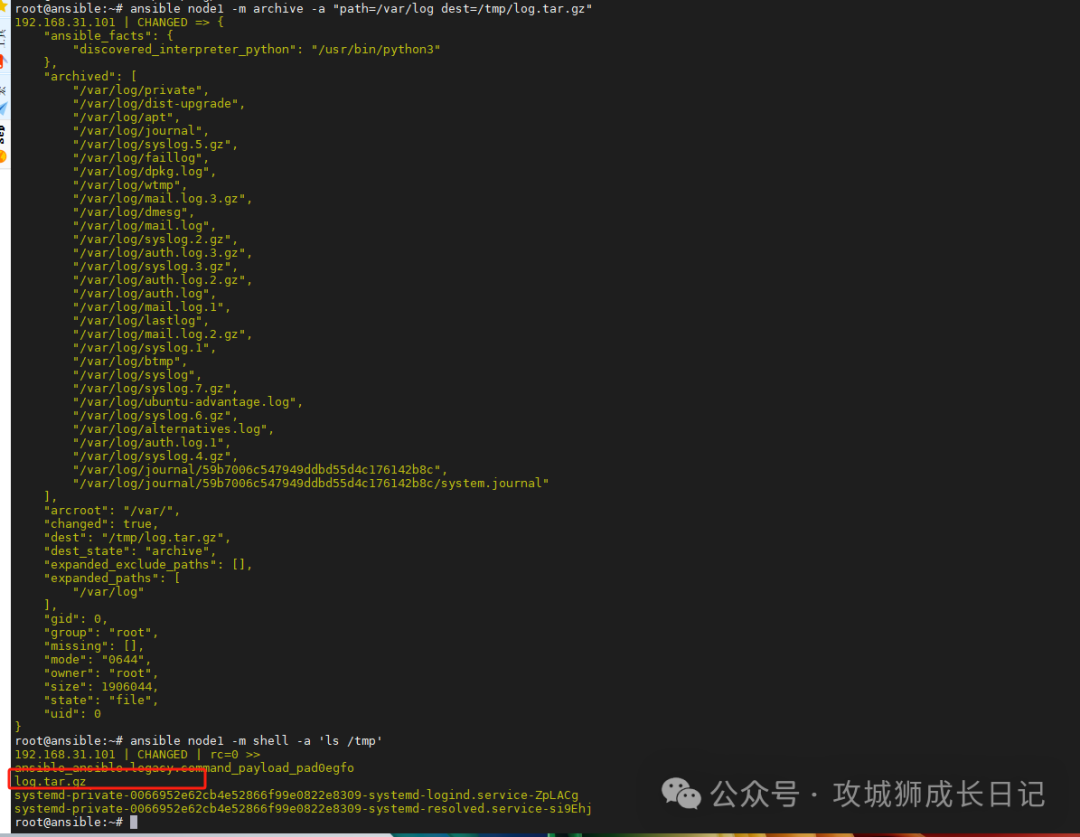Select the '/var/log/auth.log.1' entry
The width and height of the screenshot is (1080, 837).
(152, 443)
